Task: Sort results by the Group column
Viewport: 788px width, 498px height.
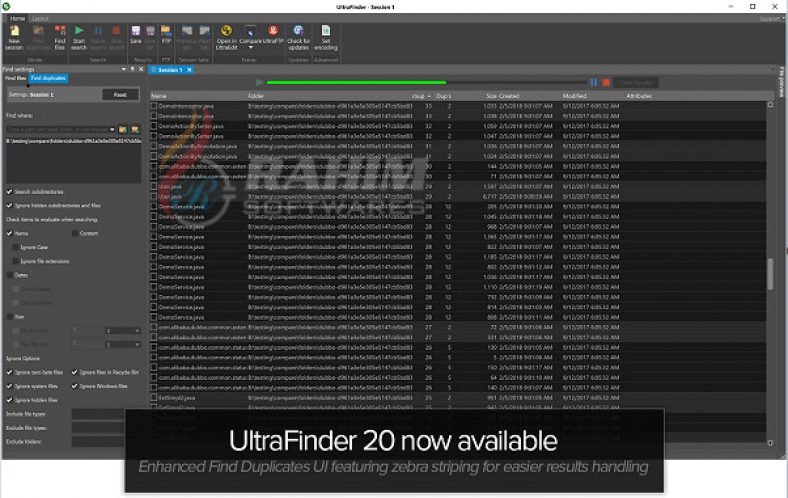Action: pos(422,95)
